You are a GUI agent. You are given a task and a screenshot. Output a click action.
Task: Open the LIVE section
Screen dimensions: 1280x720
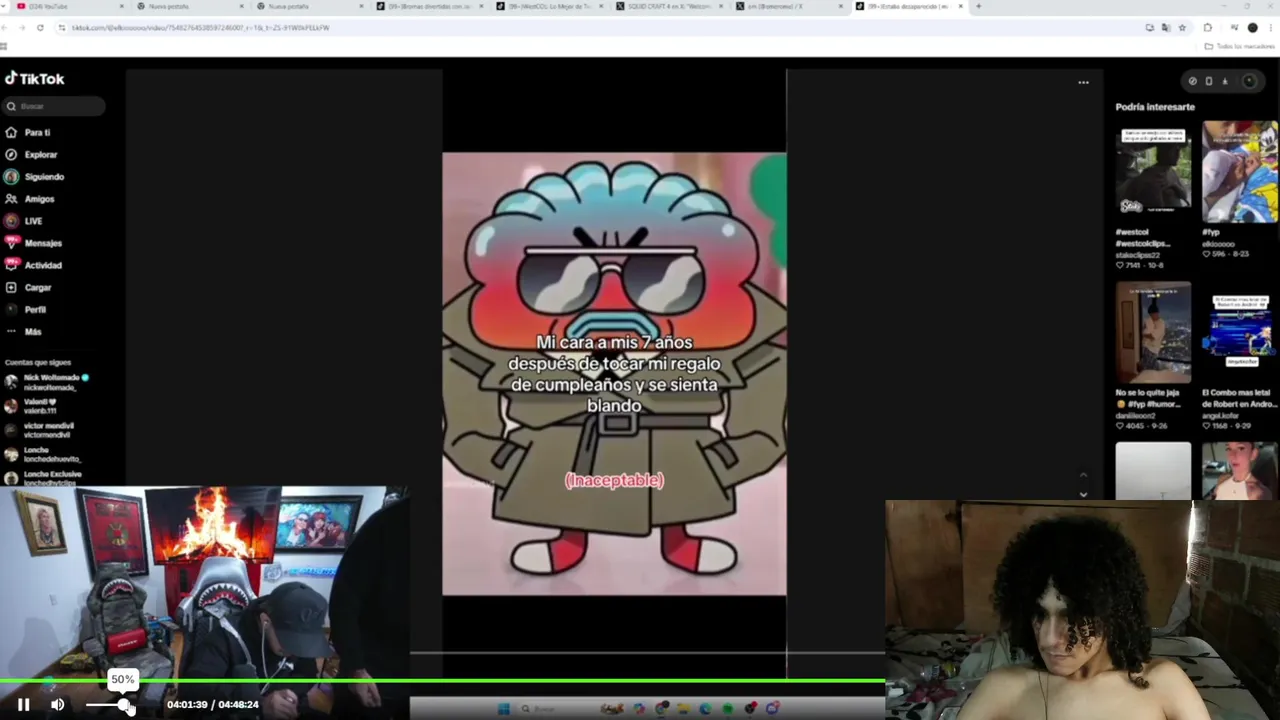tap(24, 221)
